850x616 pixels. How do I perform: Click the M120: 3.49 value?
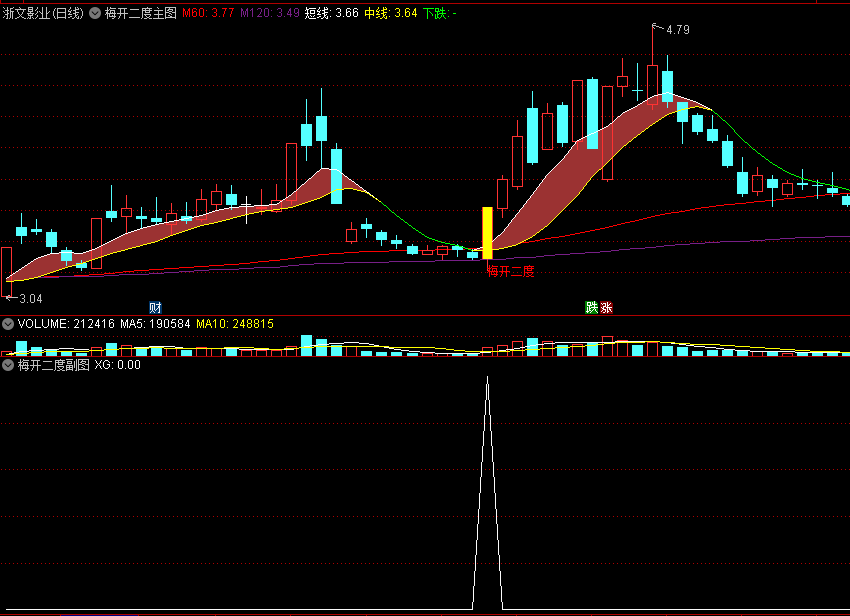(x=270, y=14)
